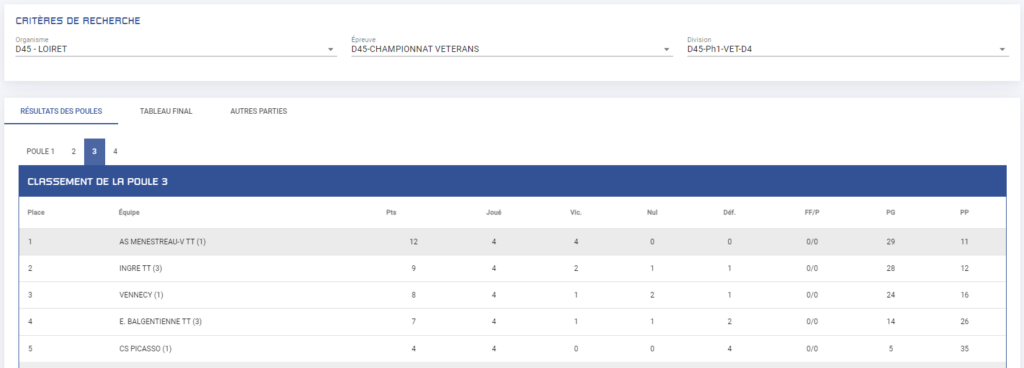Switch to Autres parties tab
Screen dimensions: 1024x368
[259, 111]
